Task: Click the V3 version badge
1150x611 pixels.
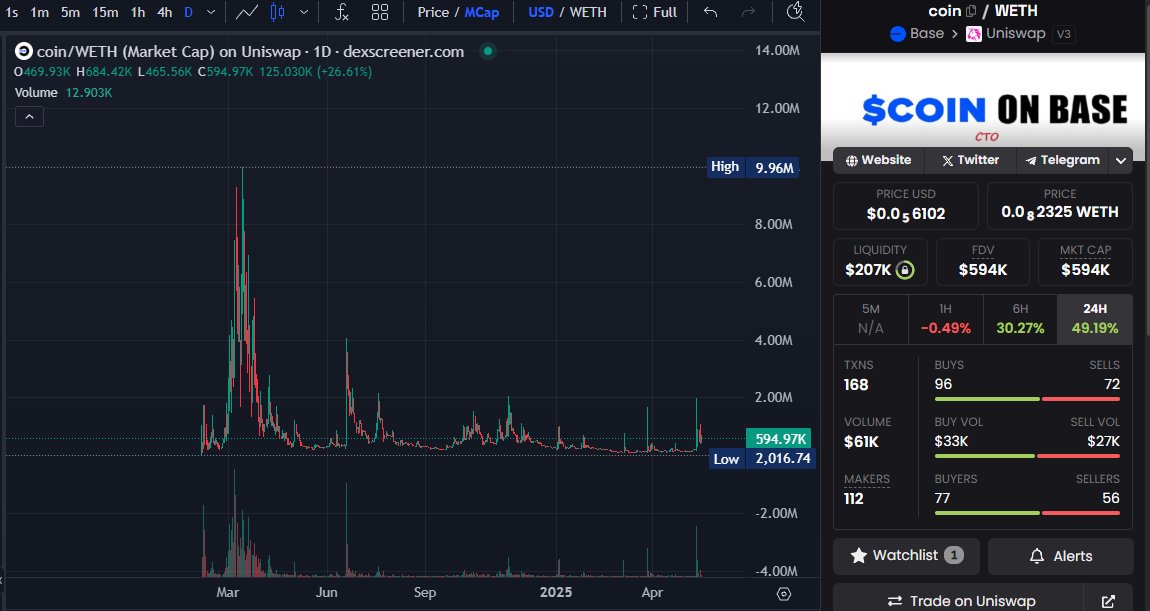Action: pyautogui.click(x=1062, y=34)
